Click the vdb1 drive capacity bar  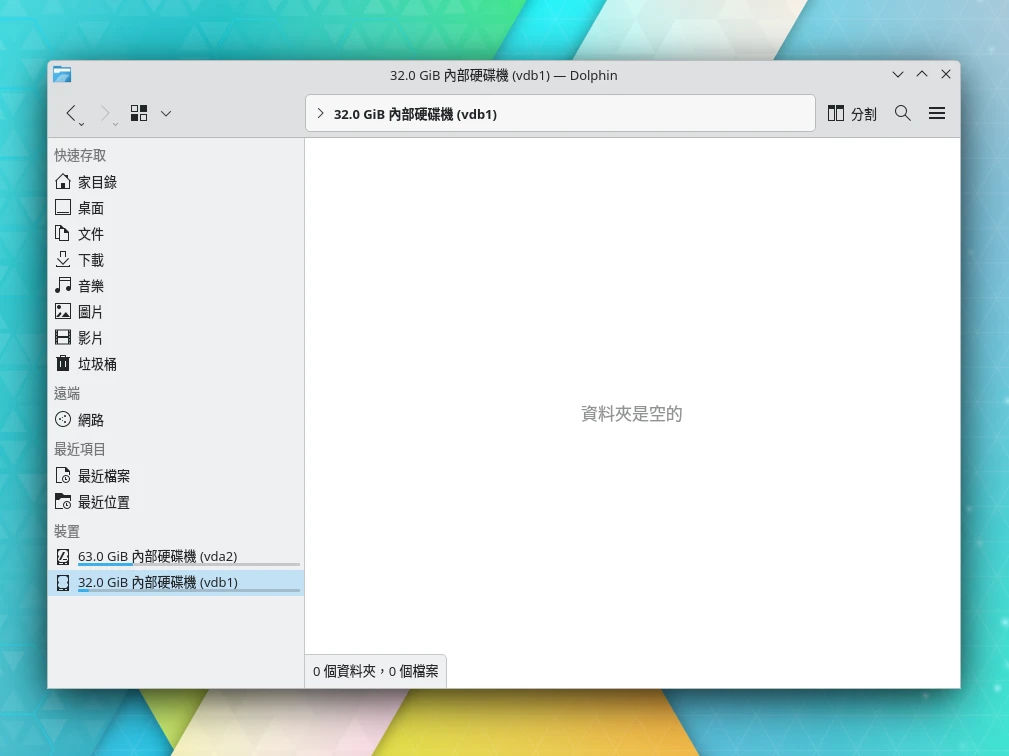188,591
